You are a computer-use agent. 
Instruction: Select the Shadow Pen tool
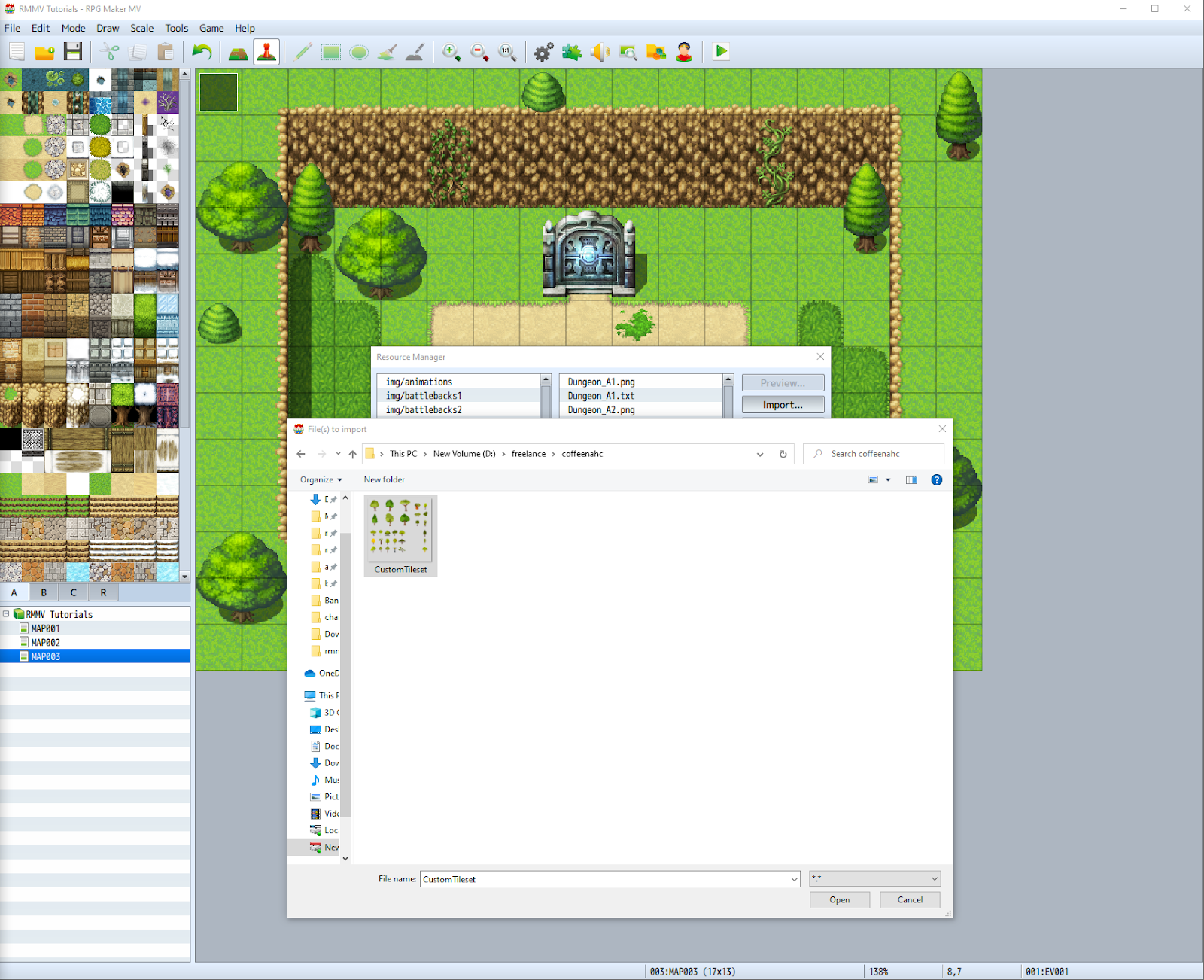(x=415, y=52)
